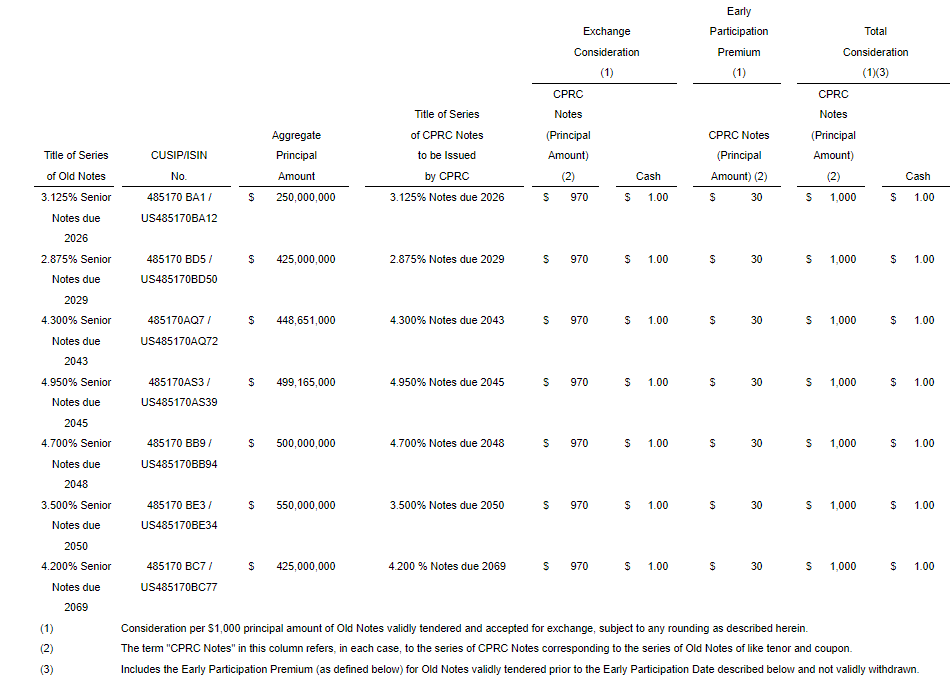This screenshot has height=693, width=951.
Task: Click the 'of CPRC Notes' header line
Action: coord(447,135)
